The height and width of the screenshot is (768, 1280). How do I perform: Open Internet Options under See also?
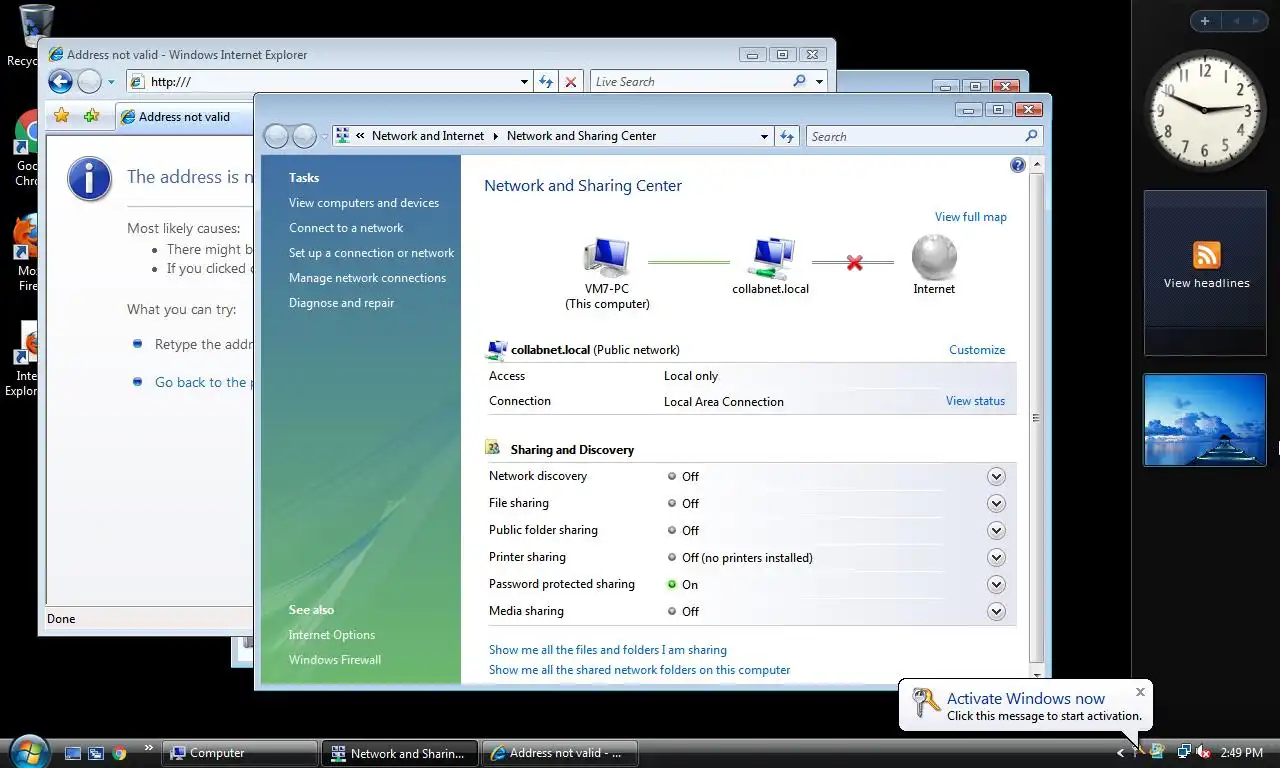coord(332,635)
